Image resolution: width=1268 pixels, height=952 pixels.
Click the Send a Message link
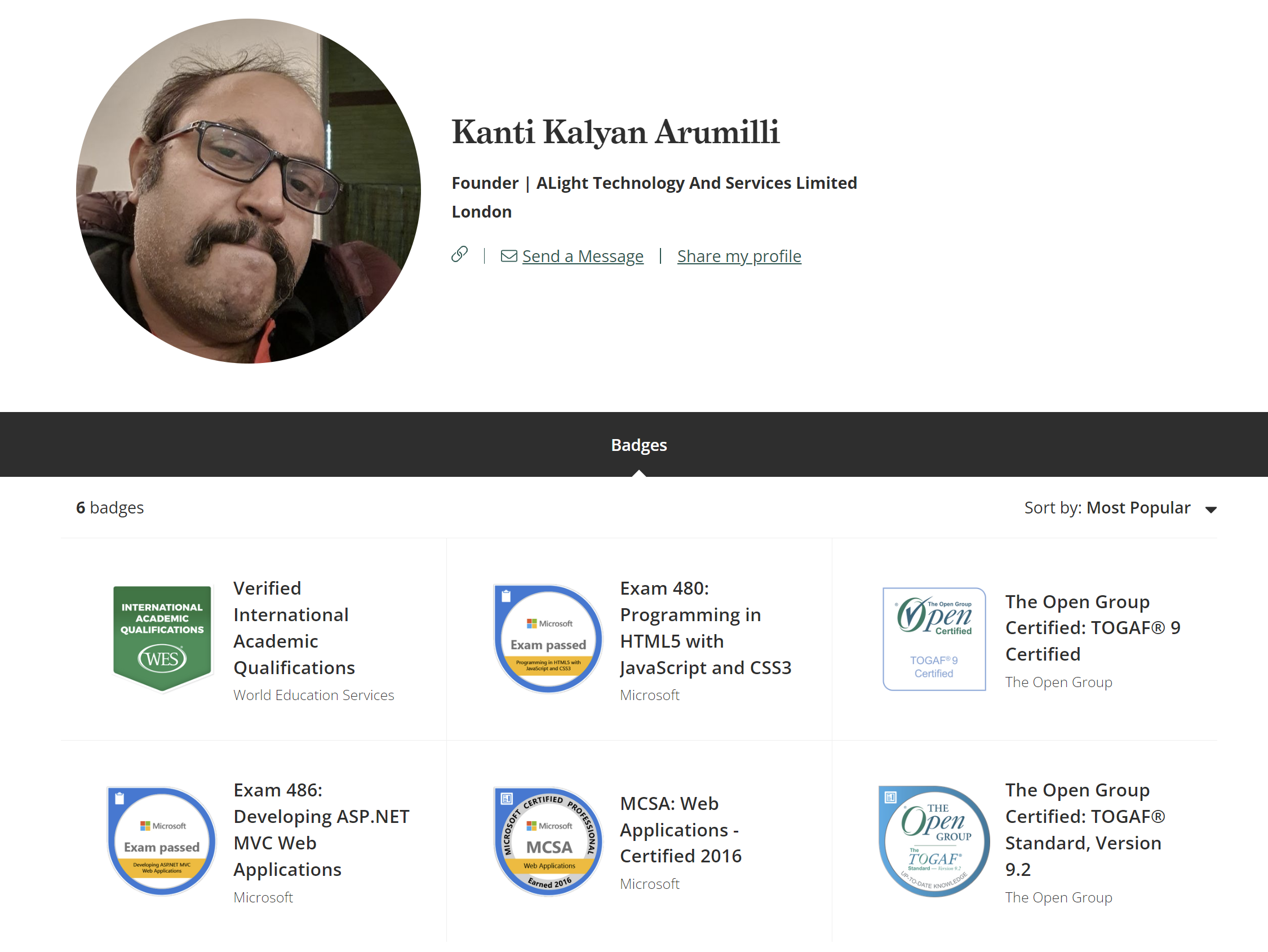click(x=582, y=256)
